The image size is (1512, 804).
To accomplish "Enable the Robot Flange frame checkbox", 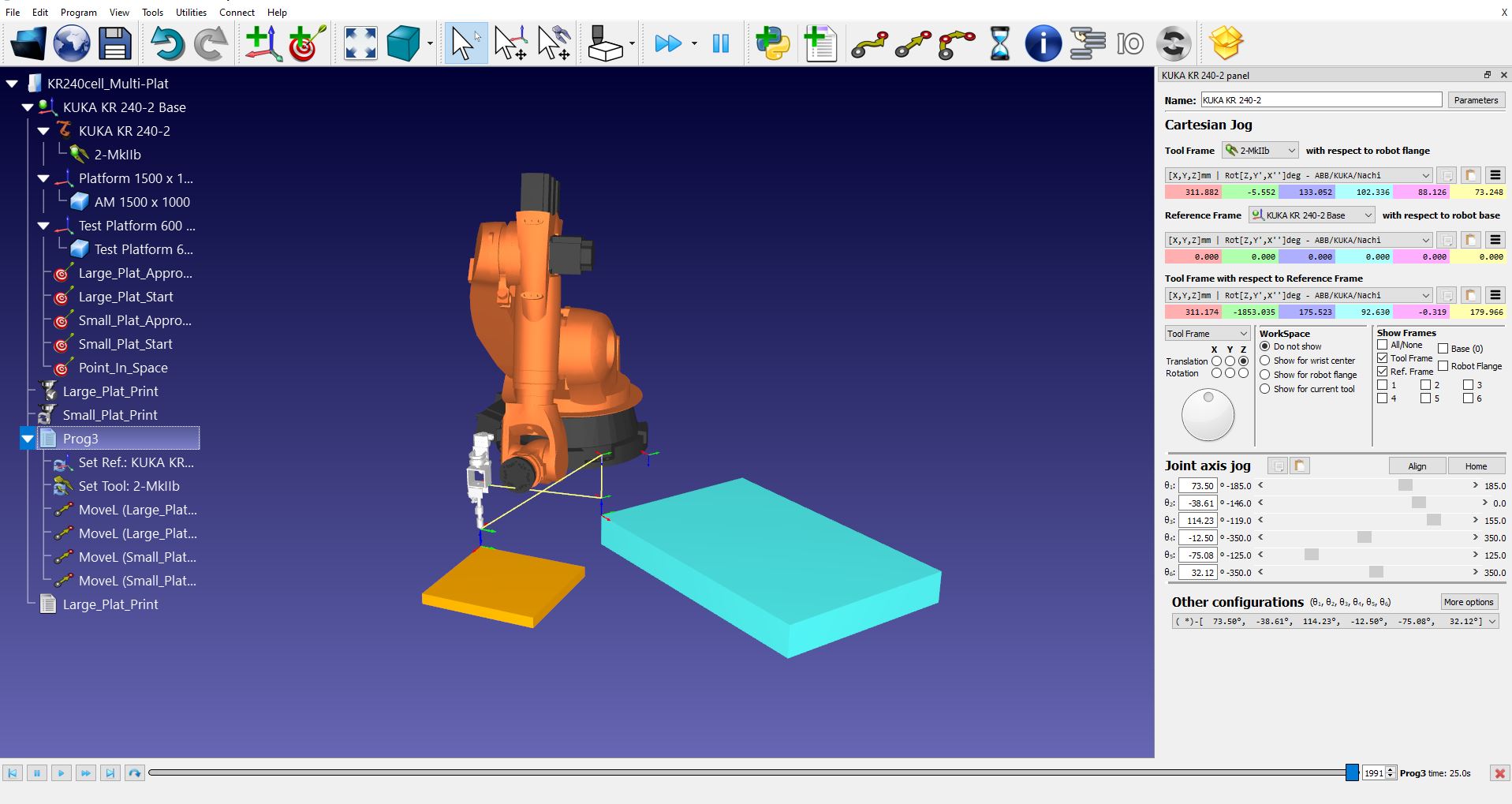I will pos(1443,366).
